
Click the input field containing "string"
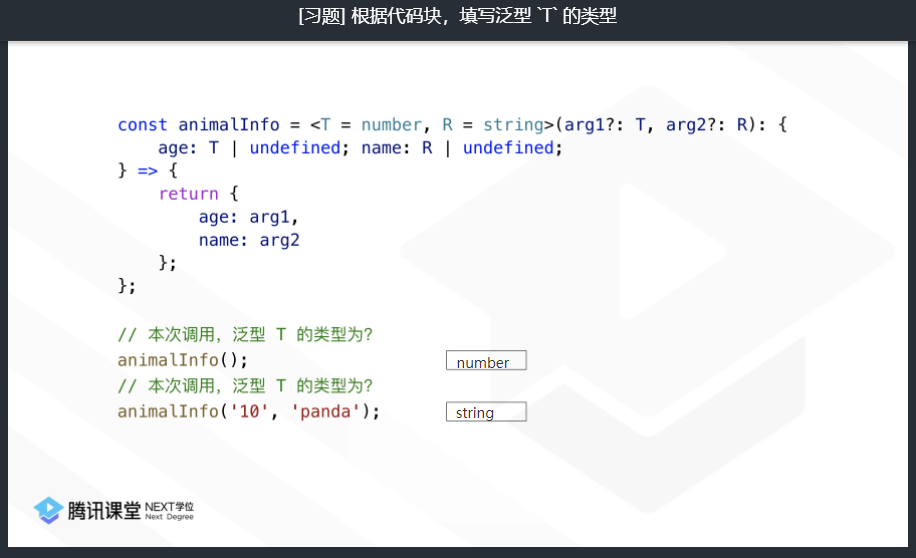coord(486,412)
